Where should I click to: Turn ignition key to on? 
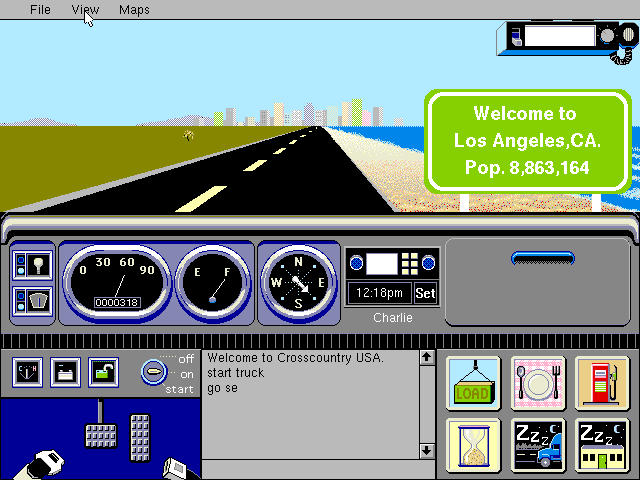pos(187,374)
